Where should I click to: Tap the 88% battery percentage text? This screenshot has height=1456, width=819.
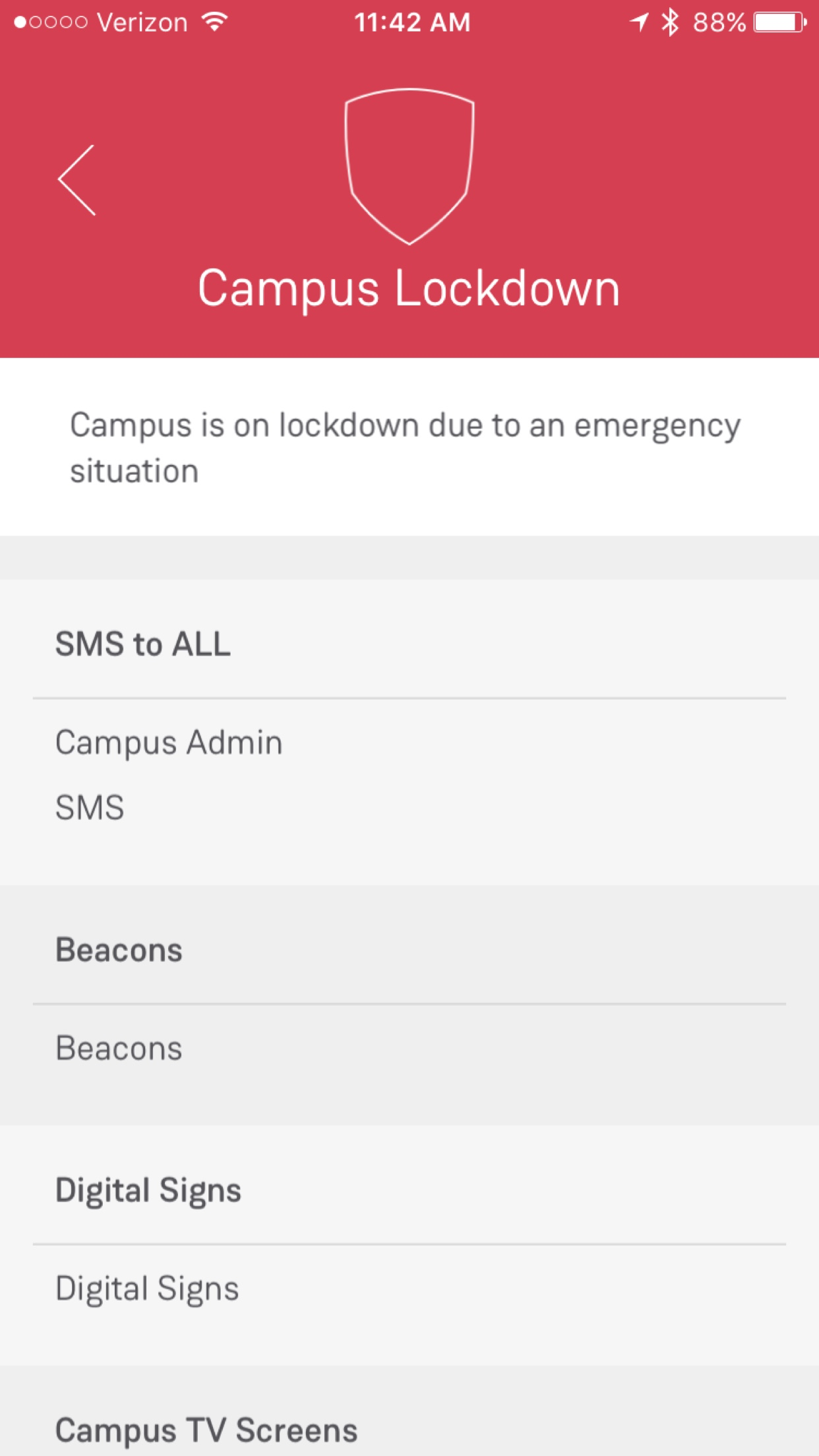point(719,22)
